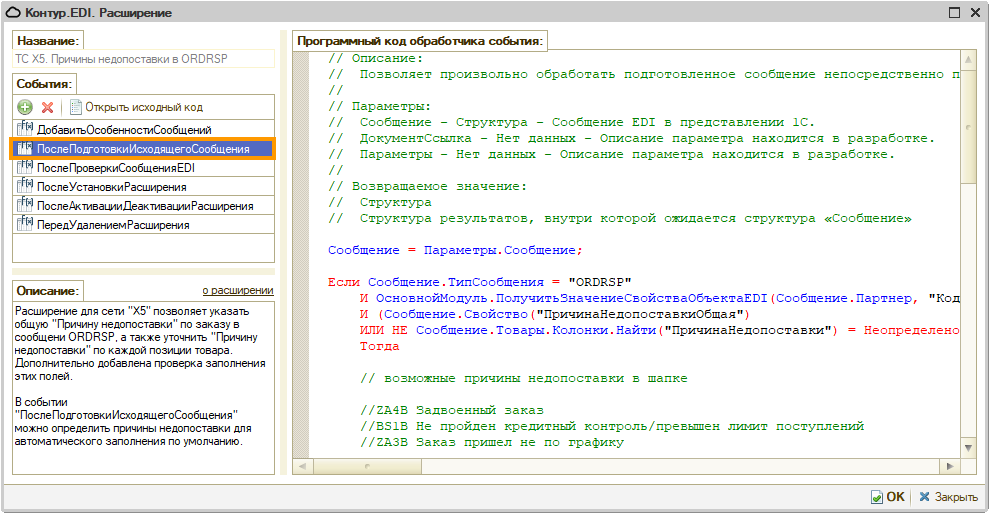Select ДобавитьОсобенностиСообщений event in list

point(124,130)
